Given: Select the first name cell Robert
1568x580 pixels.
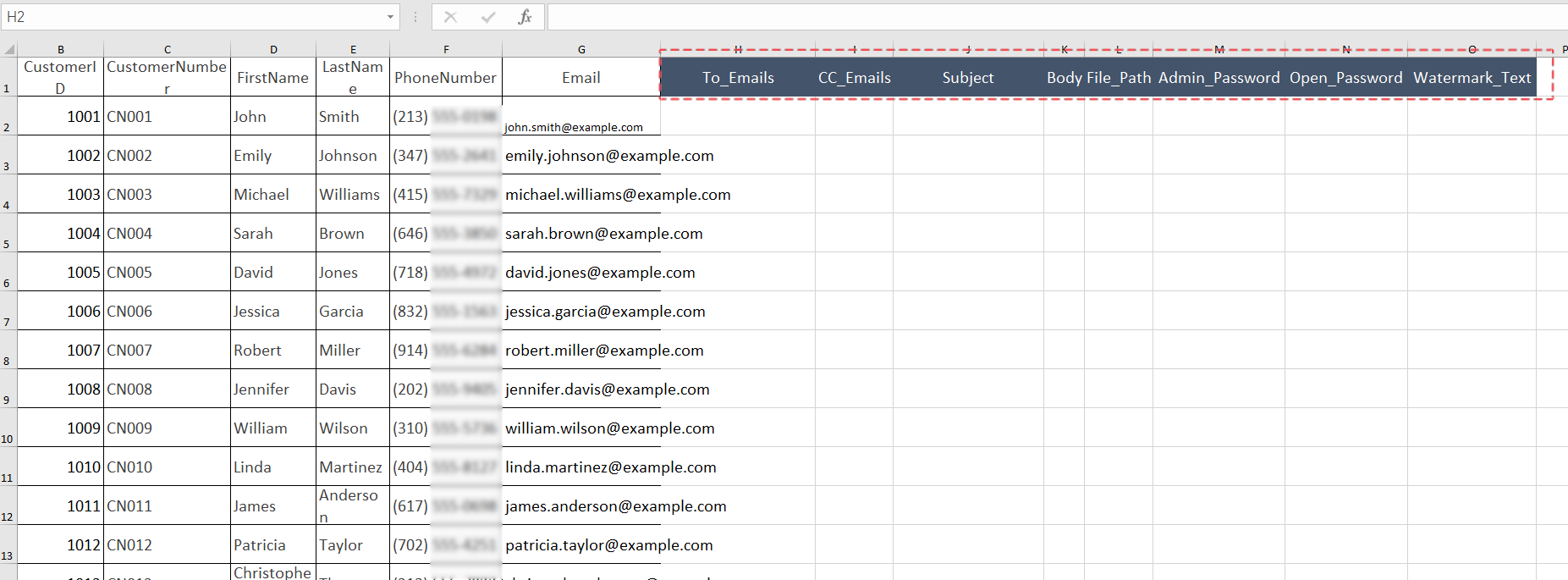Looking at the screenshot, I should (x=273, y=350).
